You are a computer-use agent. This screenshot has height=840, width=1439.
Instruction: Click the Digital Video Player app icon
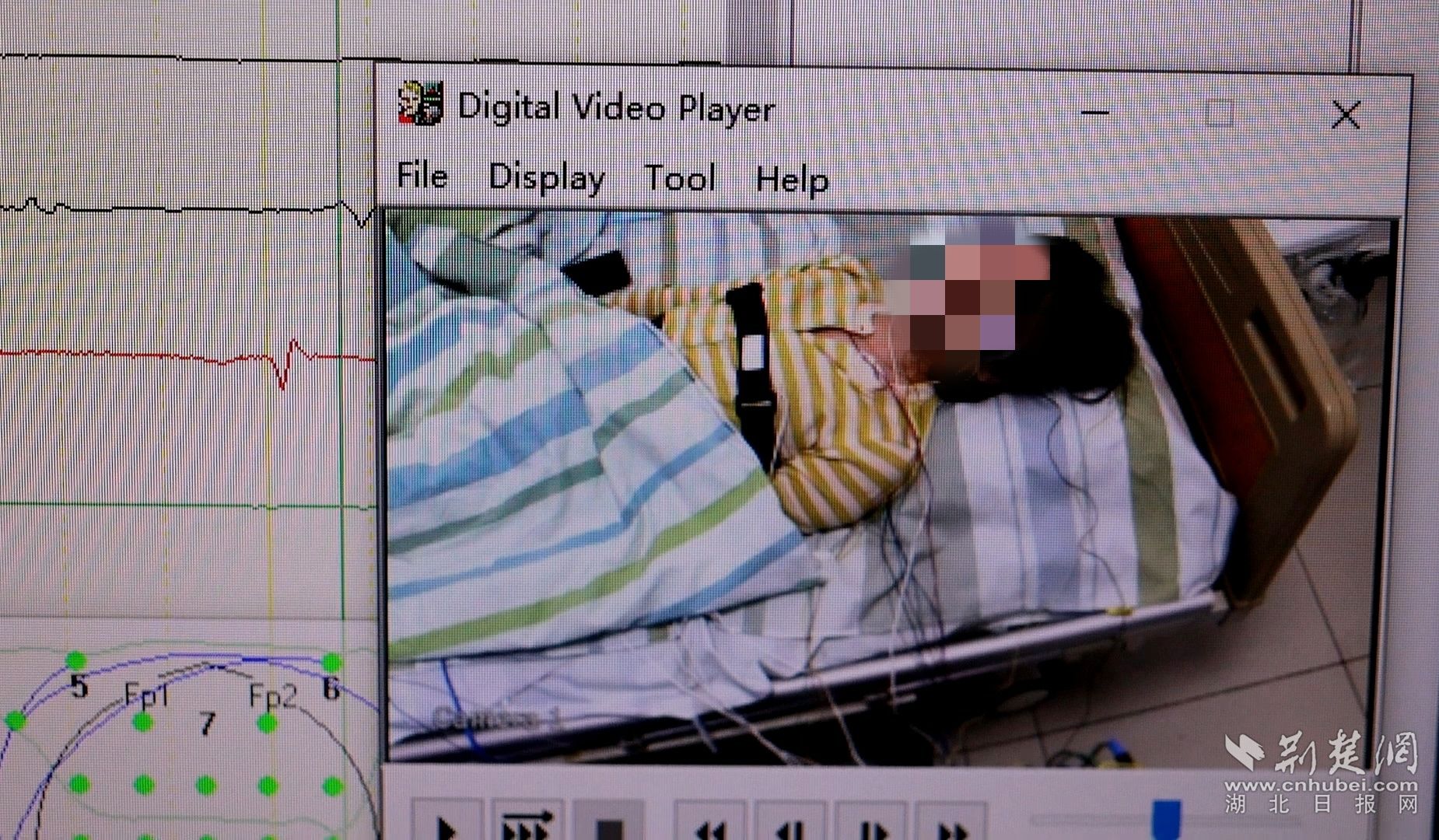[x=420, y=103]
